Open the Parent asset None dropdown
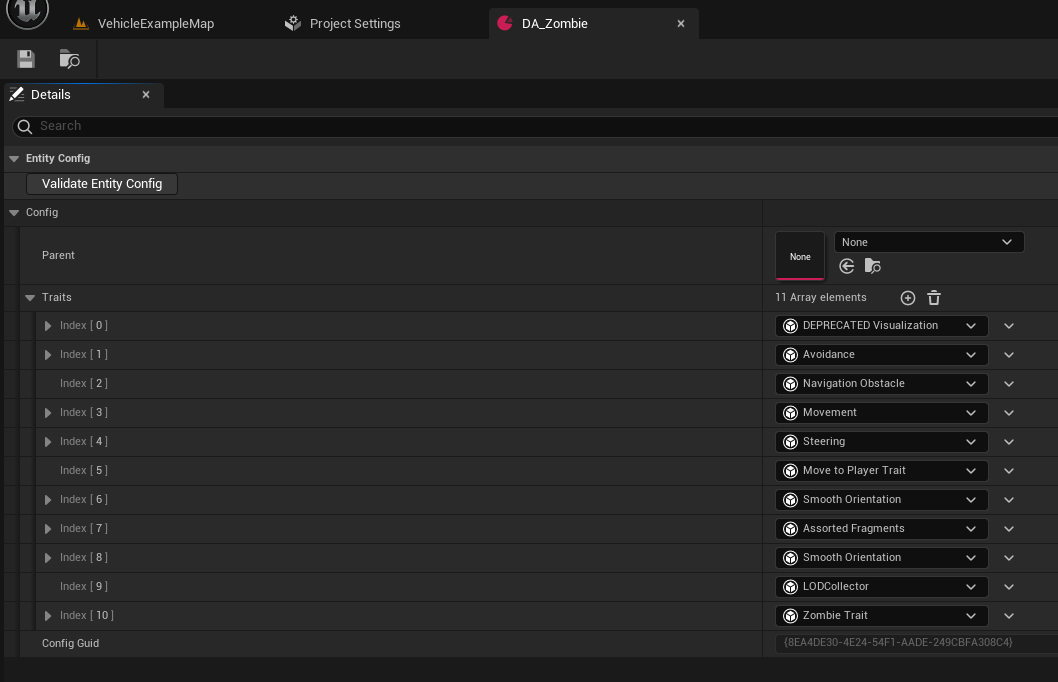This screenshot has height=682, width=1058. 928,242
